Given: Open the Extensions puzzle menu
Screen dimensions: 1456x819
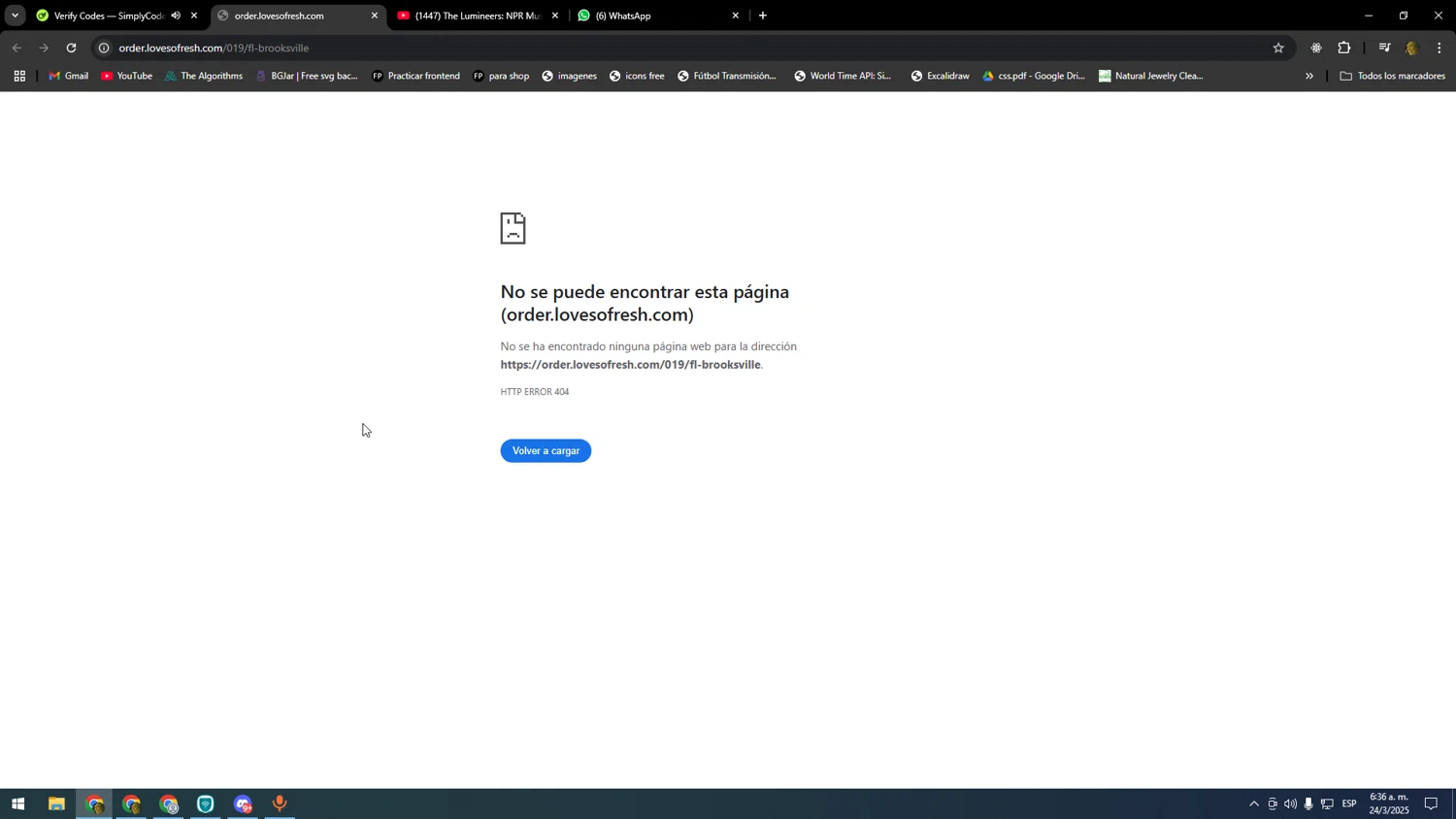Looking at the screenshot, I should [x=1344, y=48].
